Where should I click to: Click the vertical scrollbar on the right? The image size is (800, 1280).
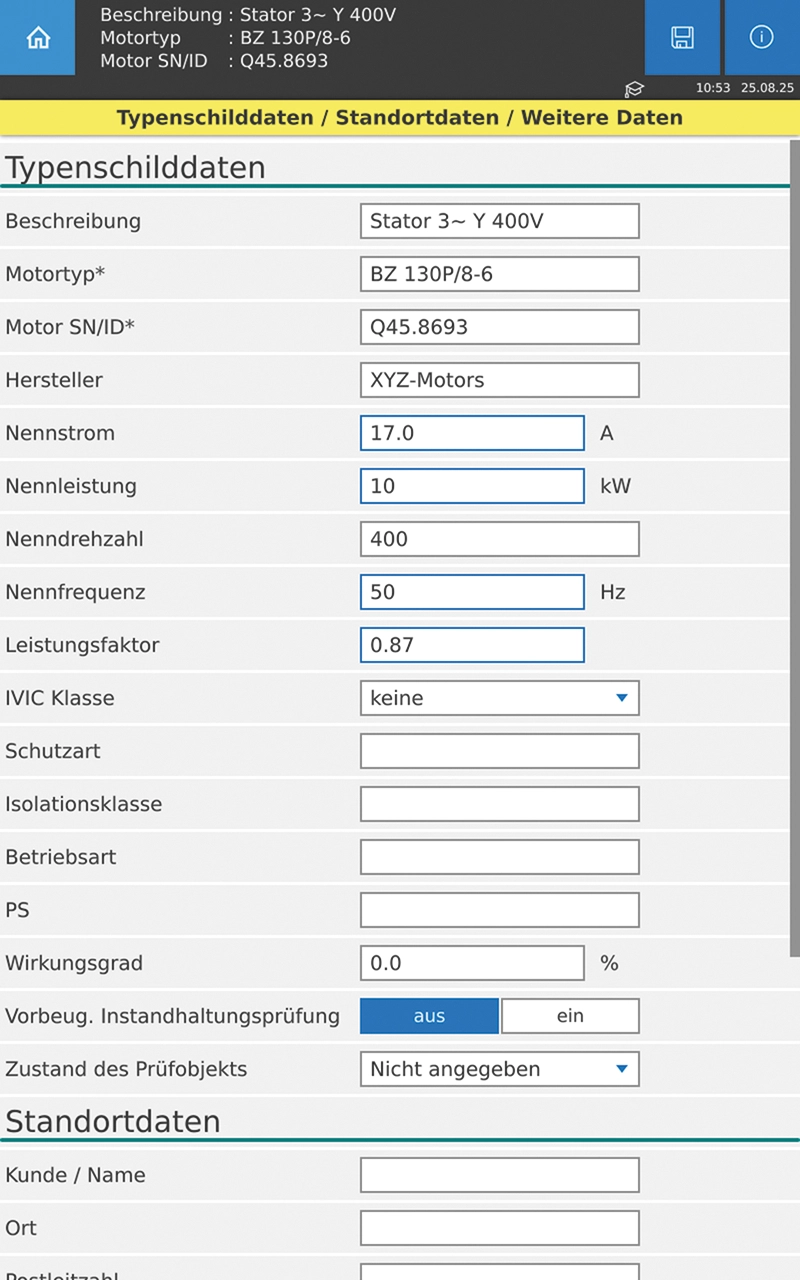pos(795,550)
